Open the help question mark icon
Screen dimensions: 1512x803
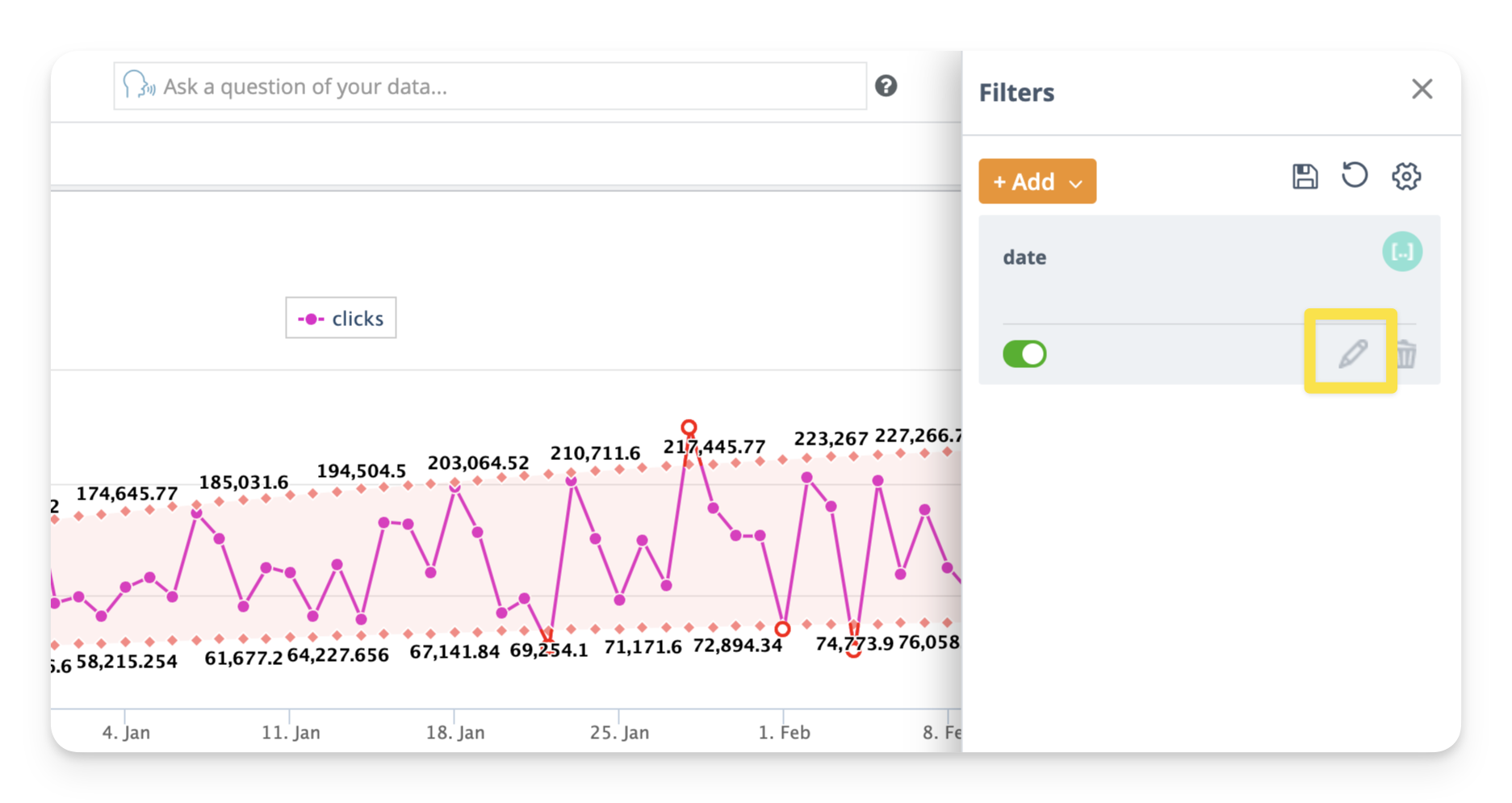pos(886,86)
